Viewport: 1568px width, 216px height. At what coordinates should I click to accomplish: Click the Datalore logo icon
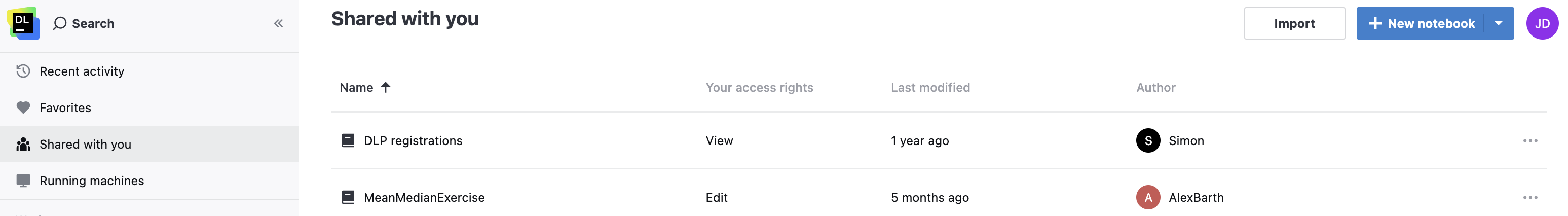click(x=23, y=23)
